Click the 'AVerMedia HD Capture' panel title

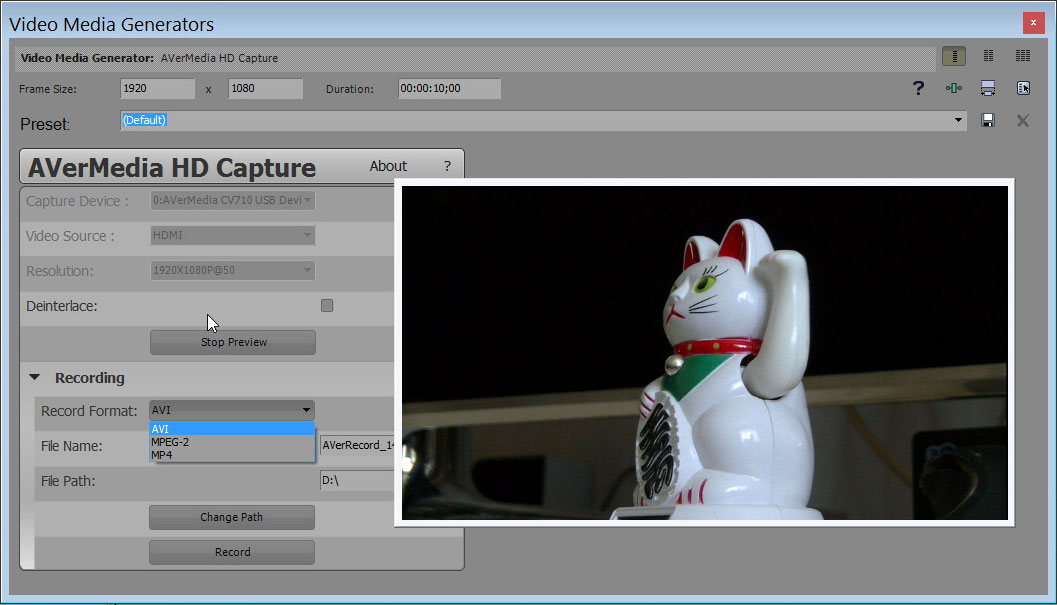(172, 167)
